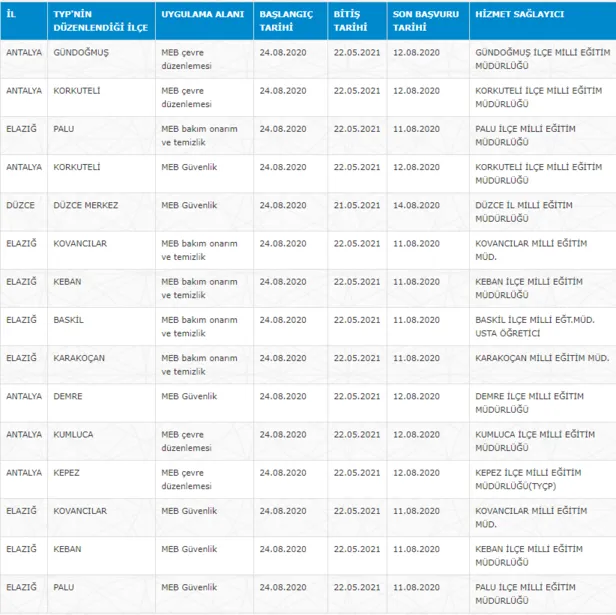Select KEPEZ İLÇE MİLLİ EĞİTİM MÜDÜRLÜĞÜ(TYÇP) provider

(528, 478)
